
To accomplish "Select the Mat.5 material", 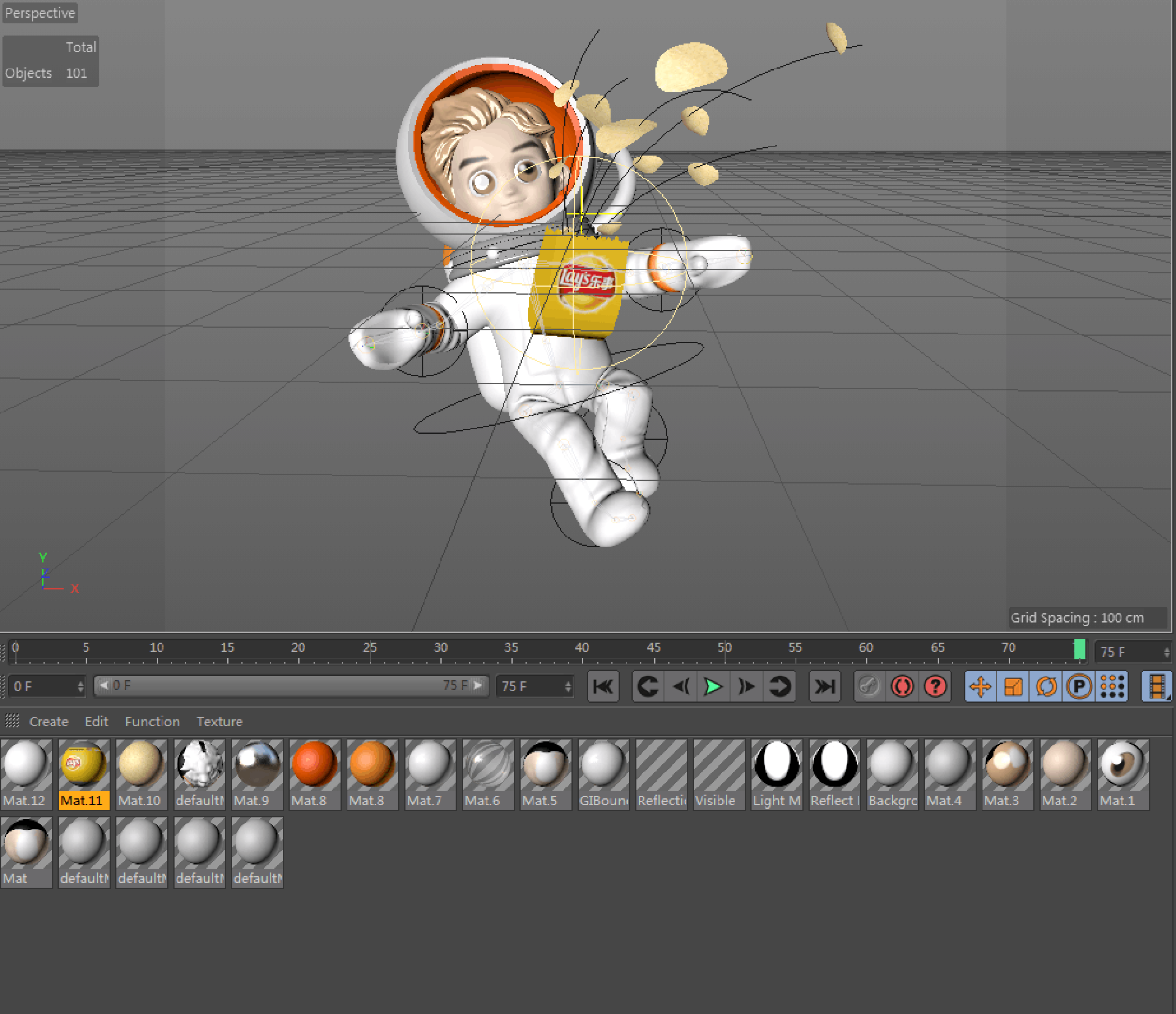I will [x=546, y=774].
